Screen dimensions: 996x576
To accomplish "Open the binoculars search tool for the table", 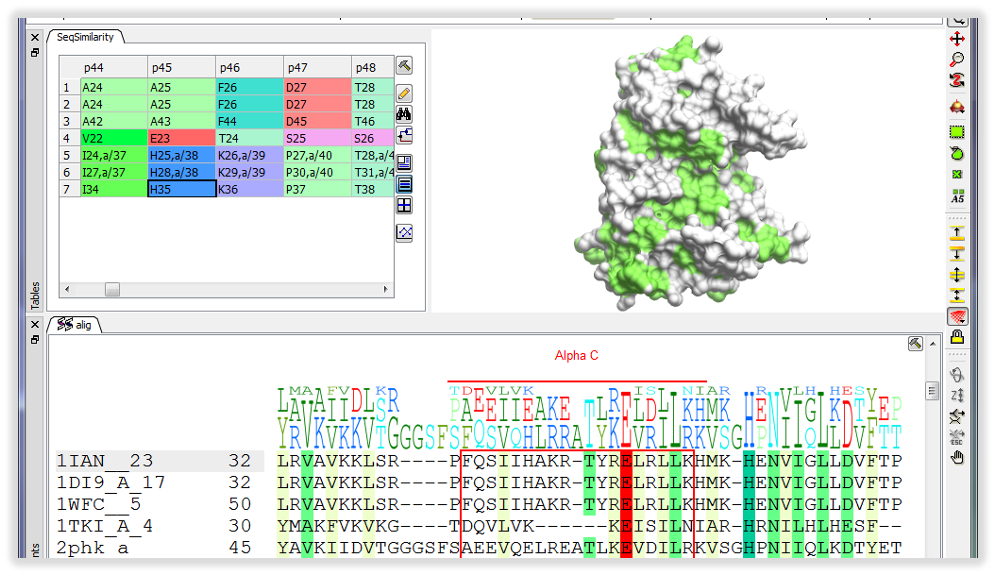I will 404,114.
